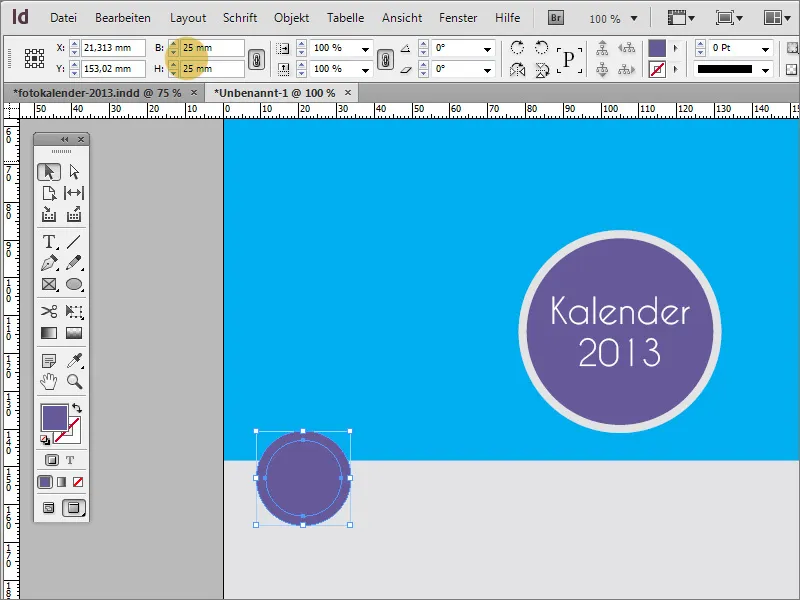800x600 pixels.
Task: Open rotation angle dropdown
Action: pos(487,49)
